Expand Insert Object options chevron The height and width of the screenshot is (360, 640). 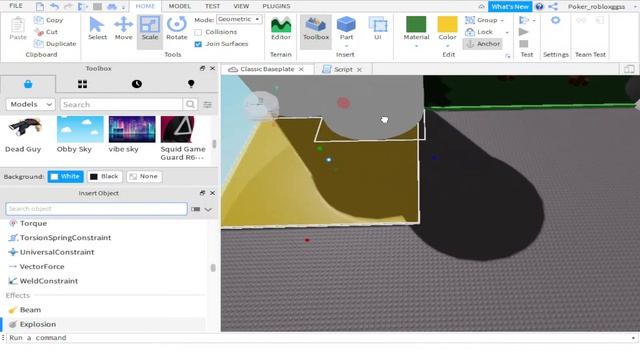(208, 209)
